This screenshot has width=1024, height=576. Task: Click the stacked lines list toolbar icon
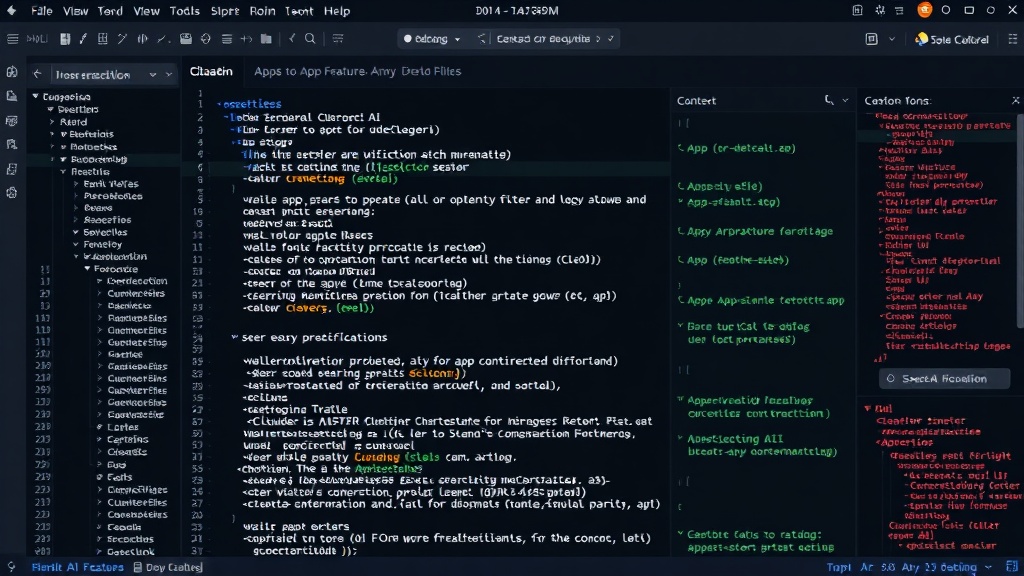coord(227,39)
